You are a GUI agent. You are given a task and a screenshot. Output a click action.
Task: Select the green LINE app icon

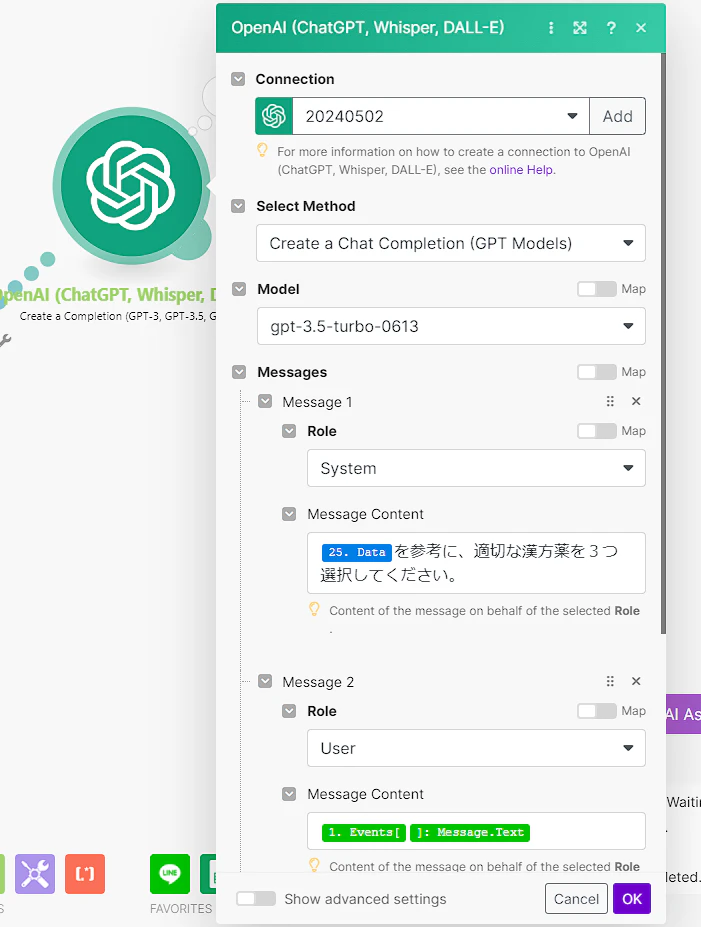(170, 874)
